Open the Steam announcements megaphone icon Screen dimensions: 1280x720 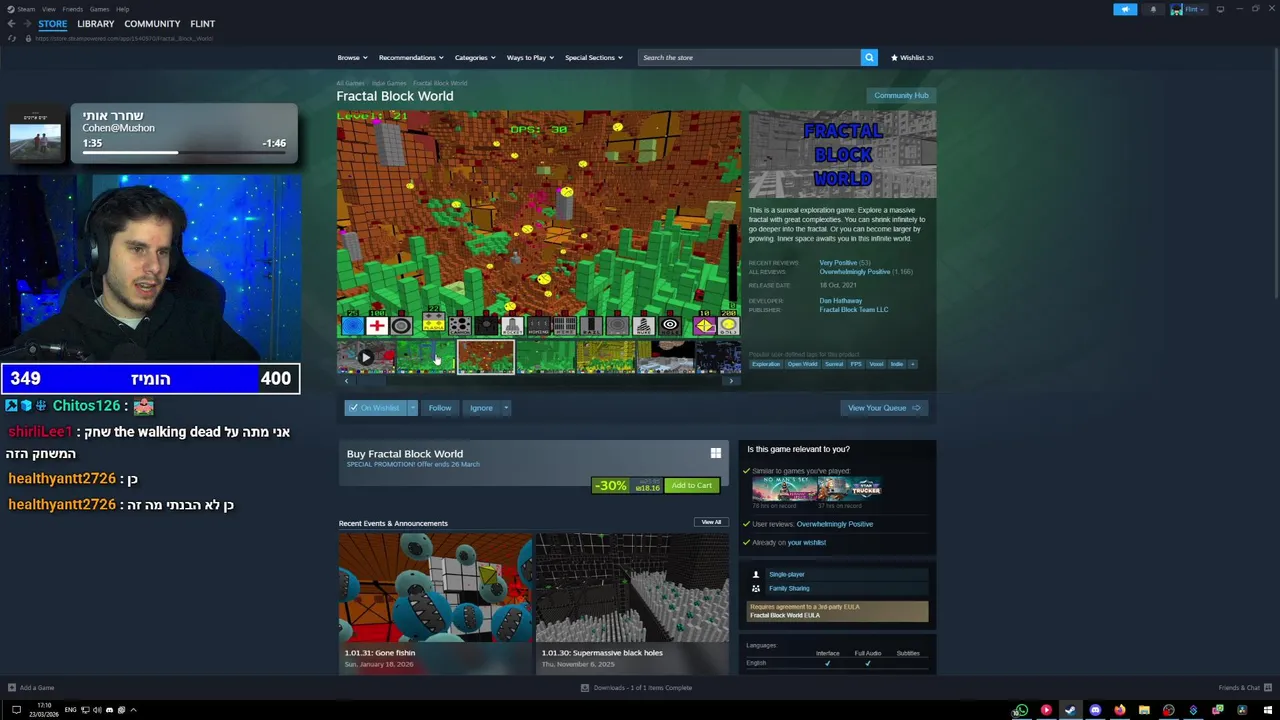pyautogui.click(x=1125, y=9)
